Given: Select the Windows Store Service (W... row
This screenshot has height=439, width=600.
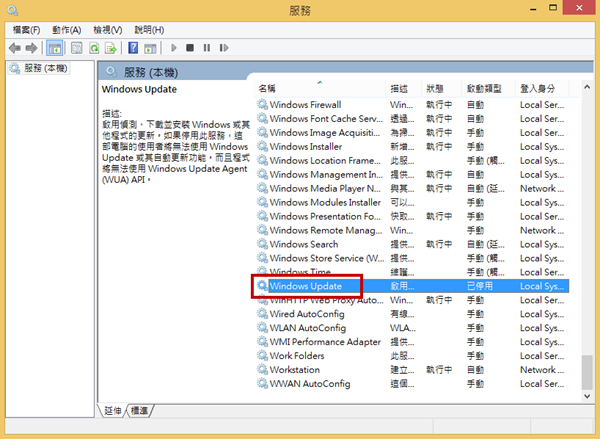Looking at the screenshot, I should pyautogui.click(x=412, y=258).
